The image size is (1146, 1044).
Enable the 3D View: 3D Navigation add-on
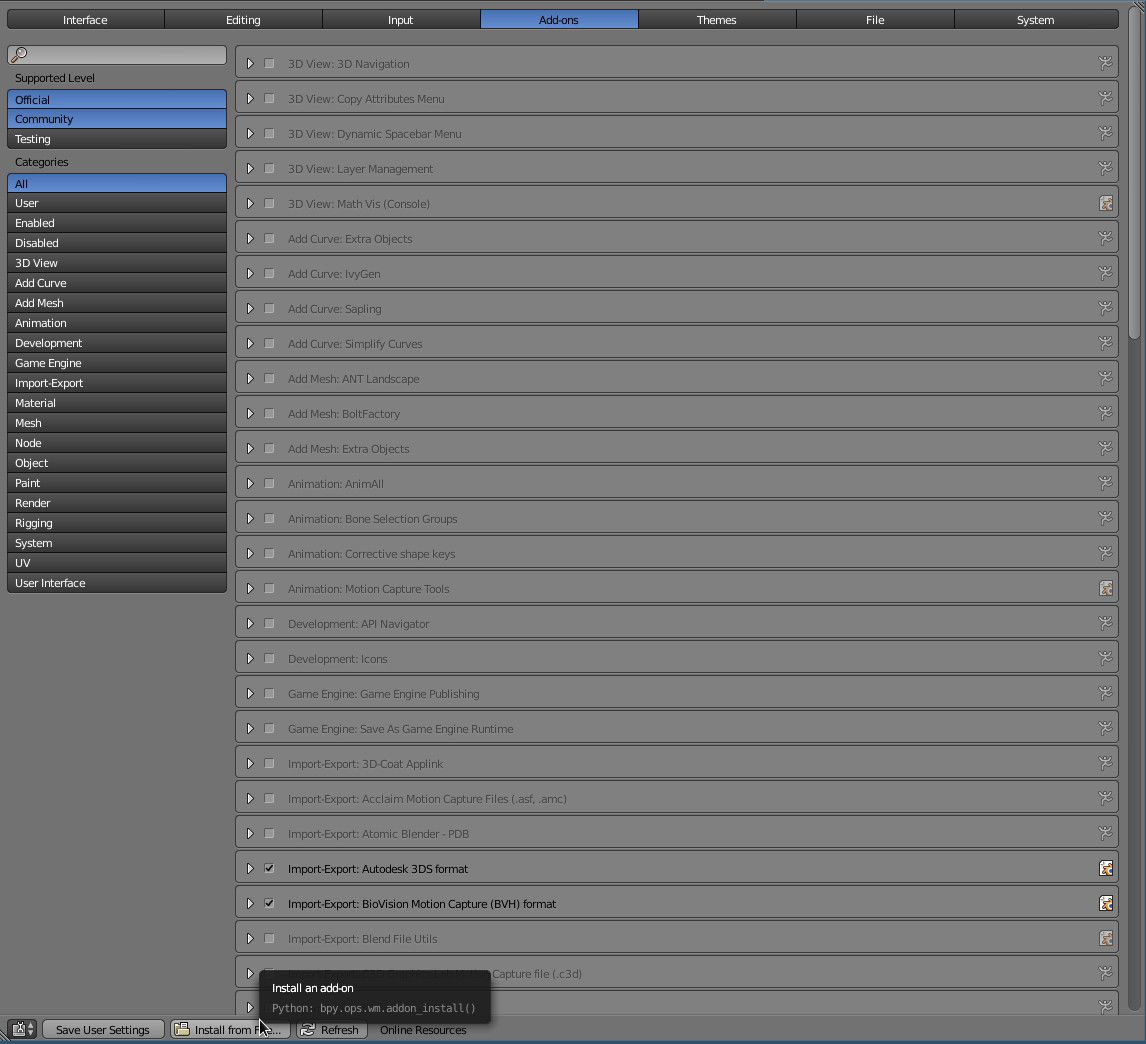point(269,64)
